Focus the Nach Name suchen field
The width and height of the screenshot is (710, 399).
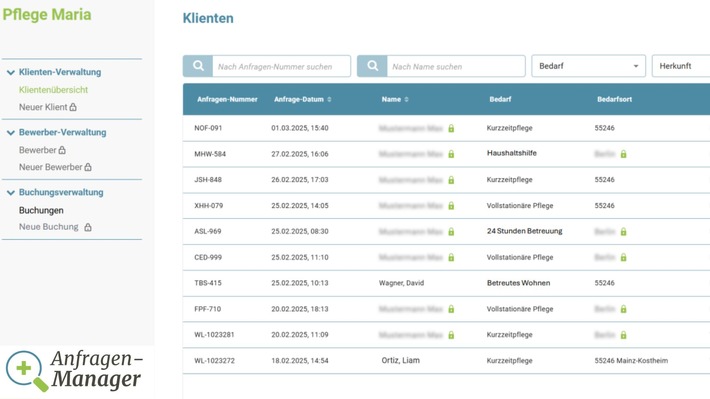[x=456, y=66]
